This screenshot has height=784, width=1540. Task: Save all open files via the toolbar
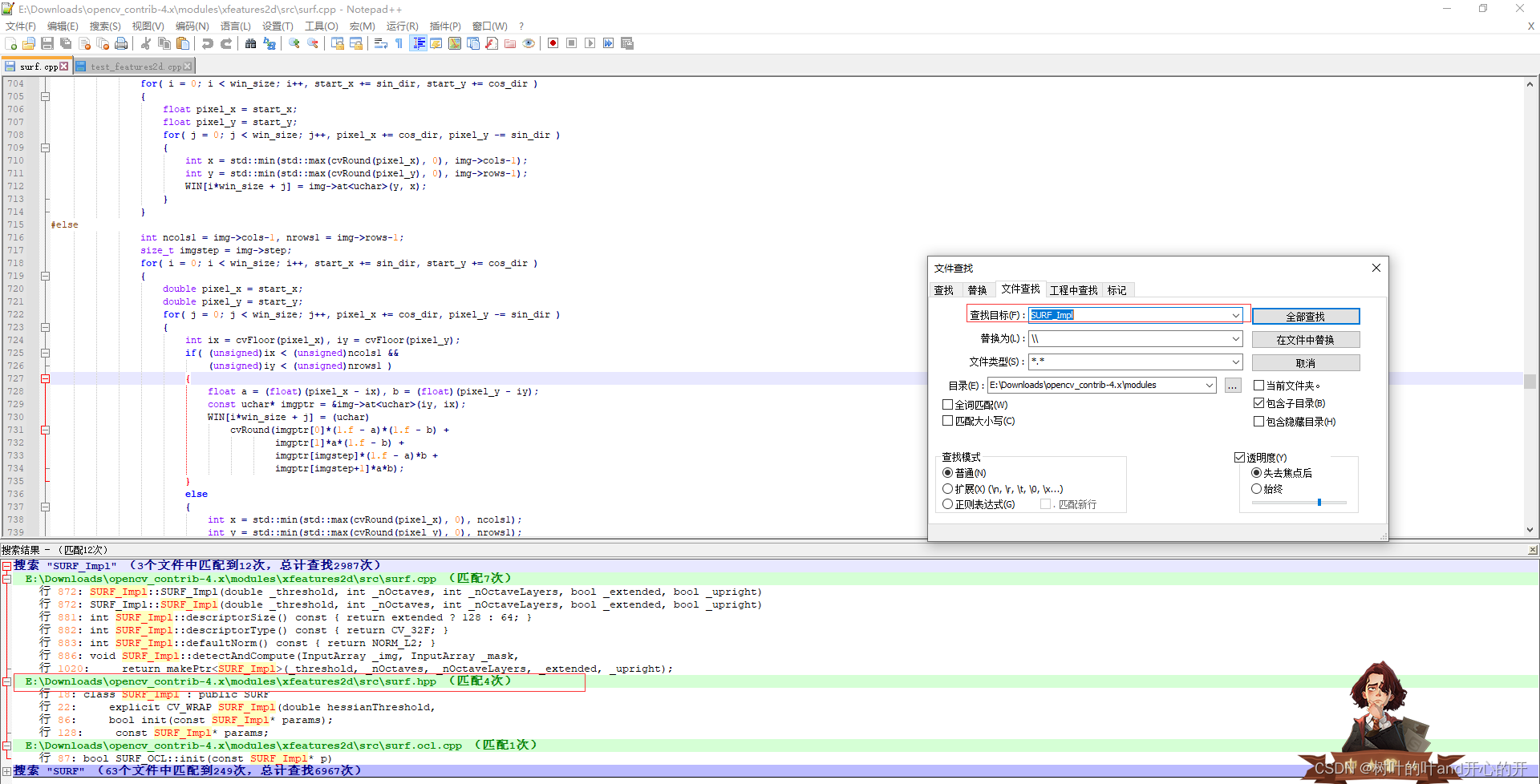click(x=65, y=43)
